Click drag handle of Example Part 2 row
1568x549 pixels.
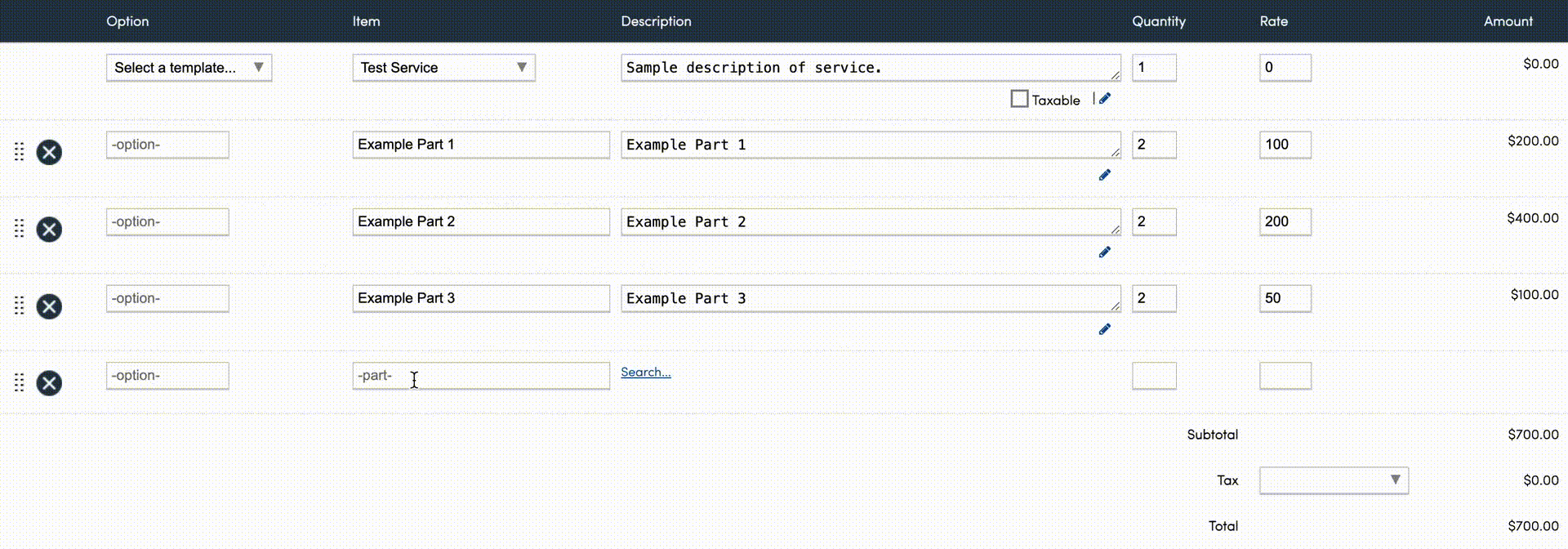pos(20,229)
